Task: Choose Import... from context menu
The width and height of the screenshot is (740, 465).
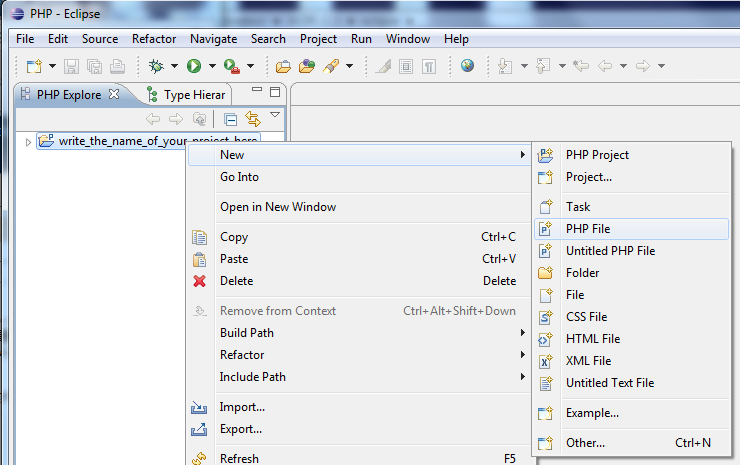Action: tap(359, 407)
